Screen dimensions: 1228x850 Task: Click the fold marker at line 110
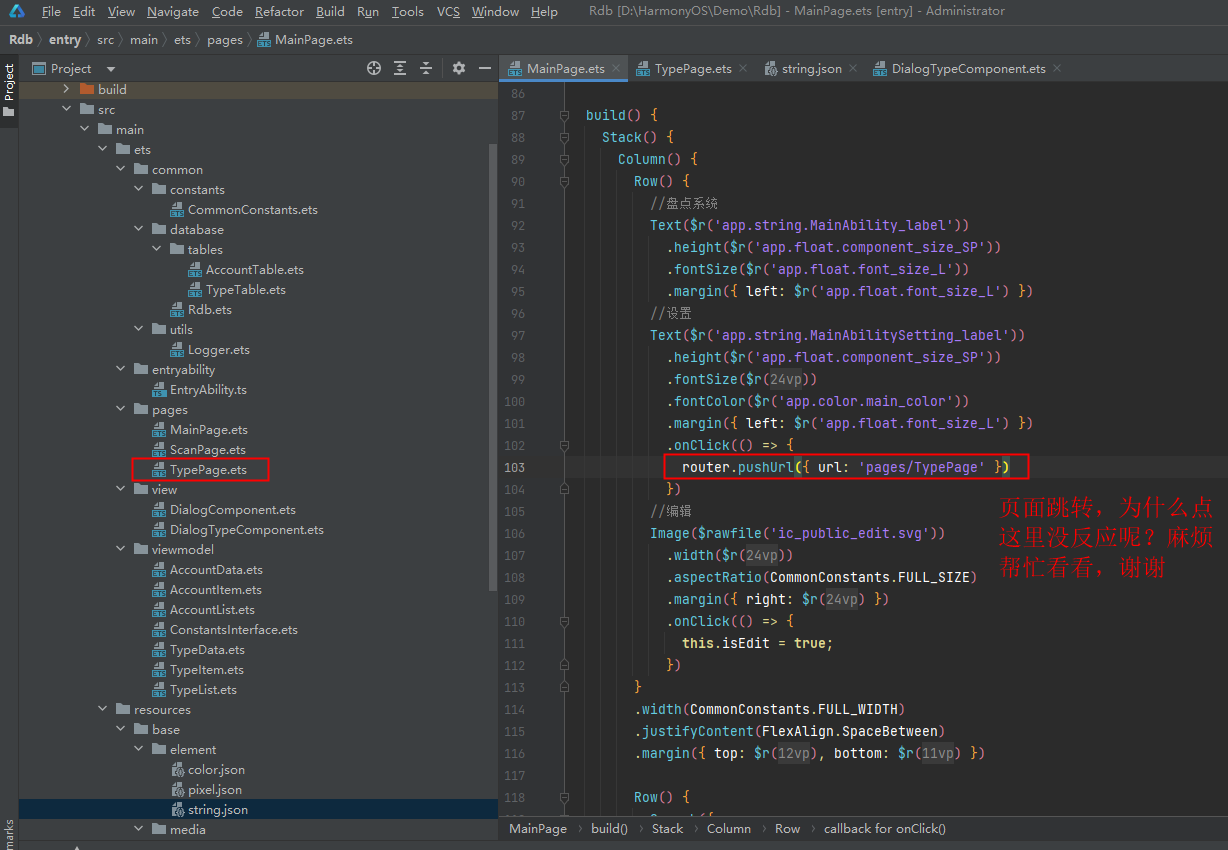tap(565, 621)
